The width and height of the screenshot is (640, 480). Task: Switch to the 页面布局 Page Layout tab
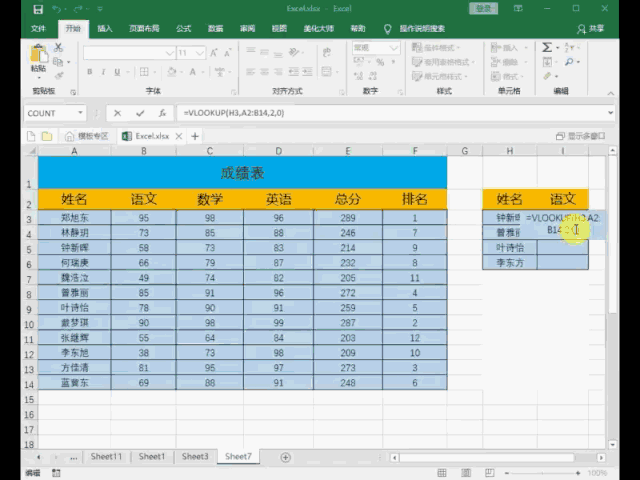click(144, 29)
